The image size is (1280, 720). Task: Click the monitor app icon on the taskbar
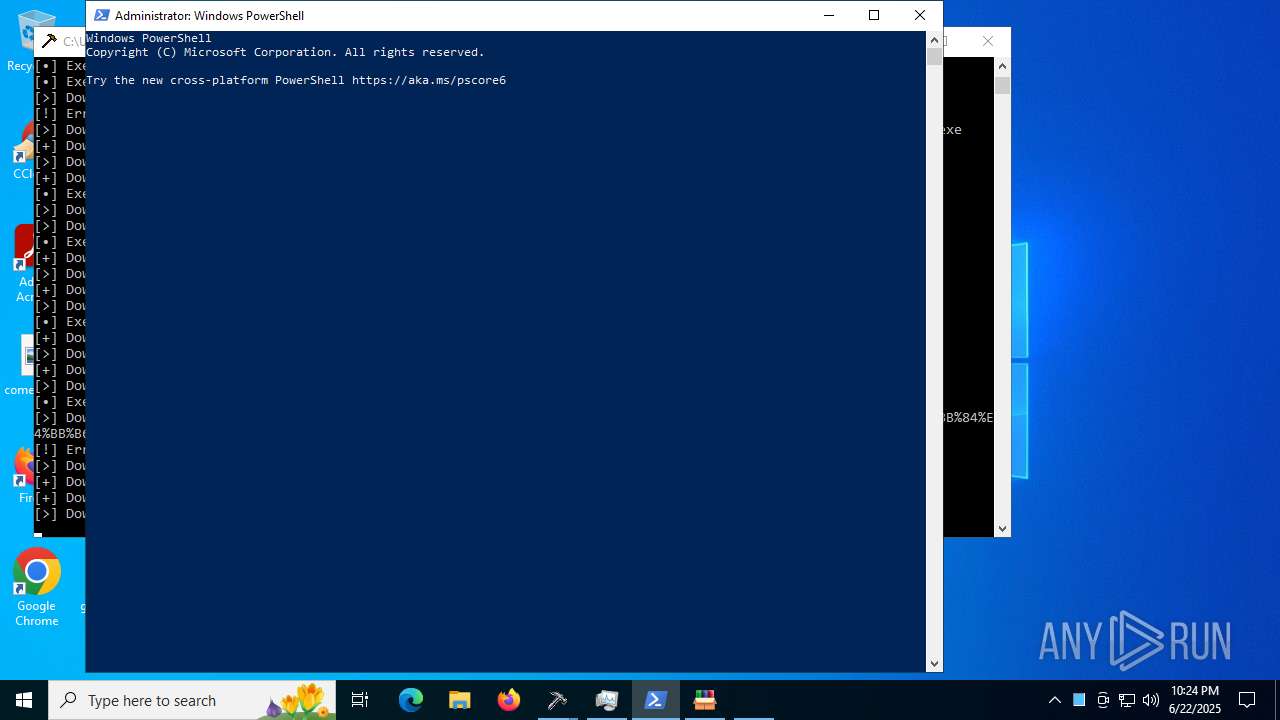[x=606, y=700]
